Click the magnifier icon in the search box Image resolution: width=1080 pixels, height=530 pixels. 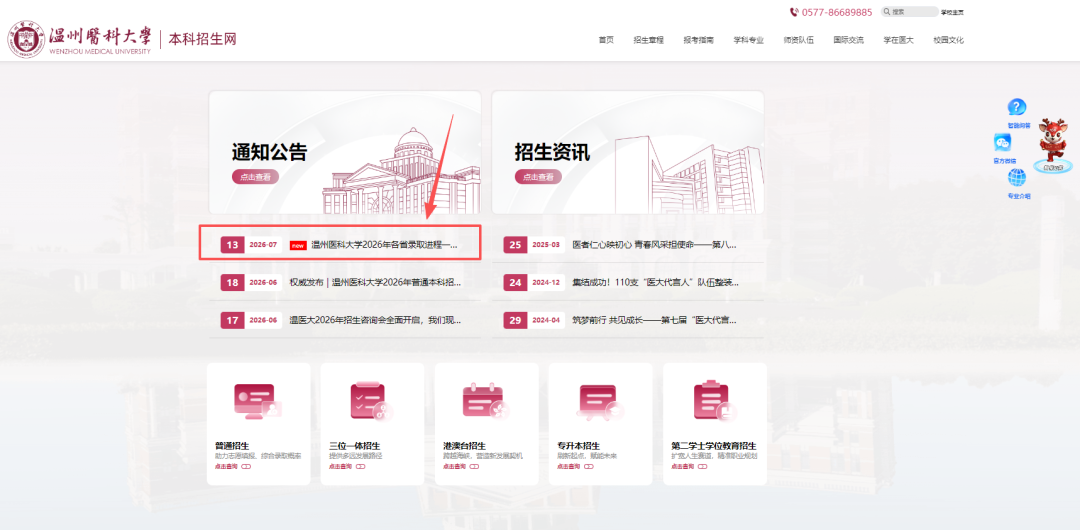point(887,12)
